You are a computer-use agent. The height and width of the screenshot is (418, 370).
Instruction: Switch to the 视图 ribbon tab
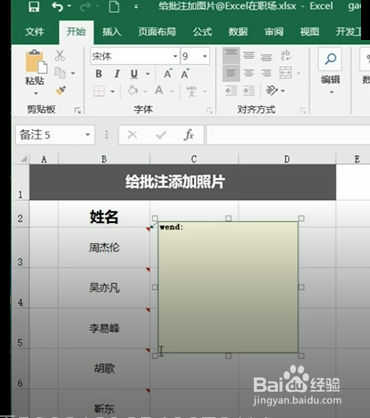click(310, 32)
